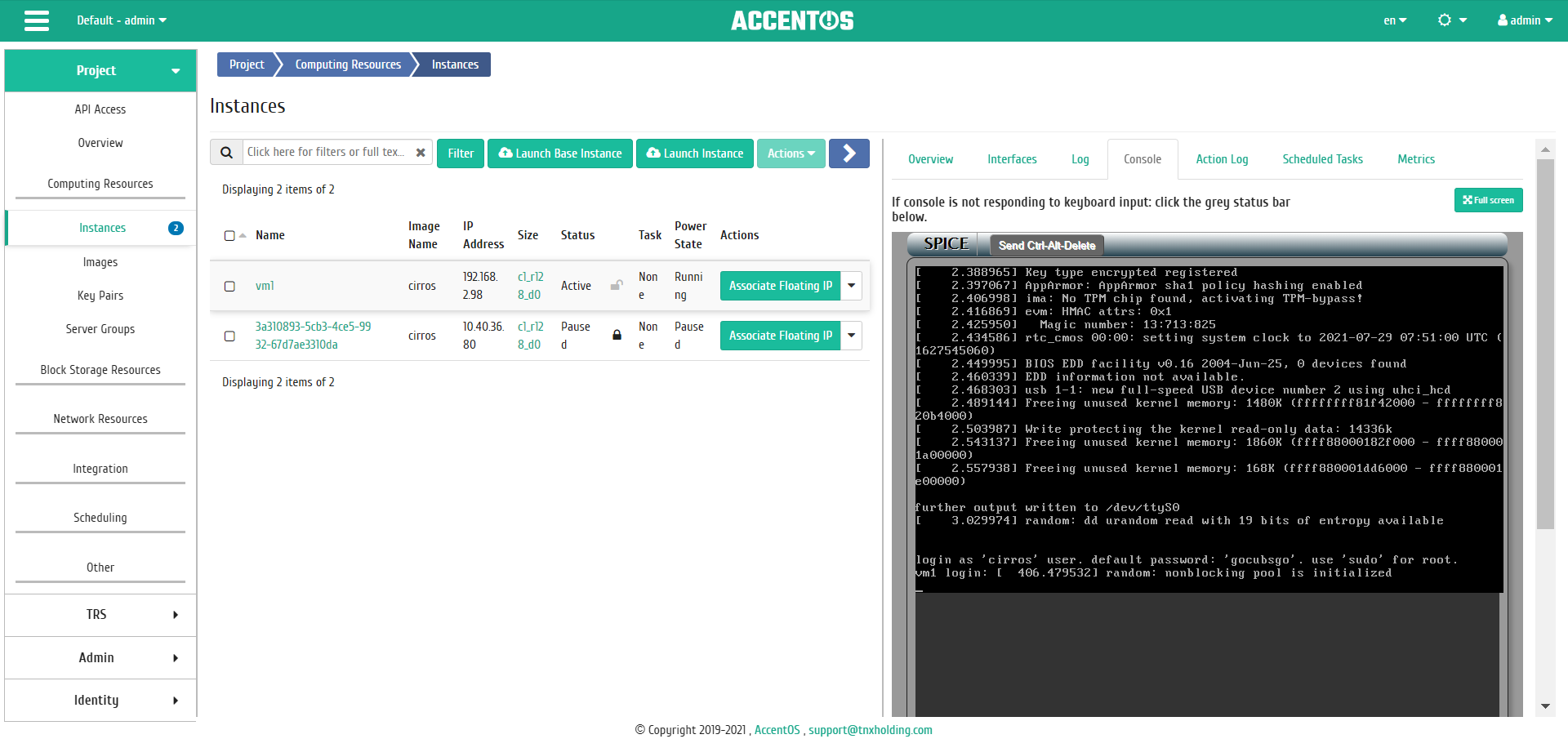Open Server Groups in the sidebar
Image resolution: width=1568 pixels, height=739 pixels.
point(100,329)
